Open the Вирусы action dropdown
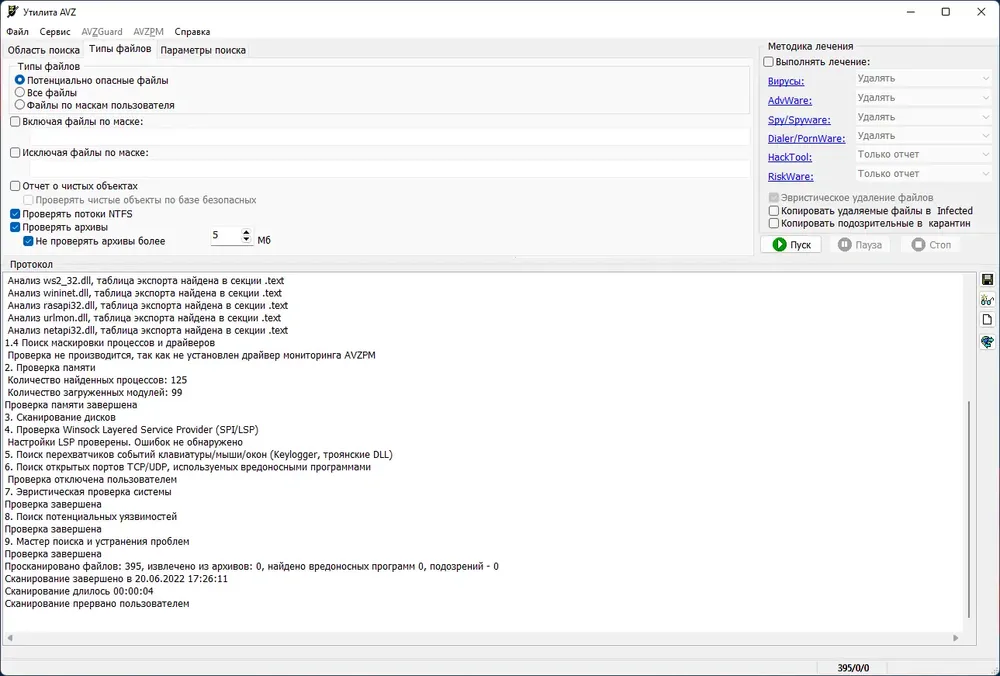The height and width of the screenshot is (676, 1000). click(x=923, y=78)
